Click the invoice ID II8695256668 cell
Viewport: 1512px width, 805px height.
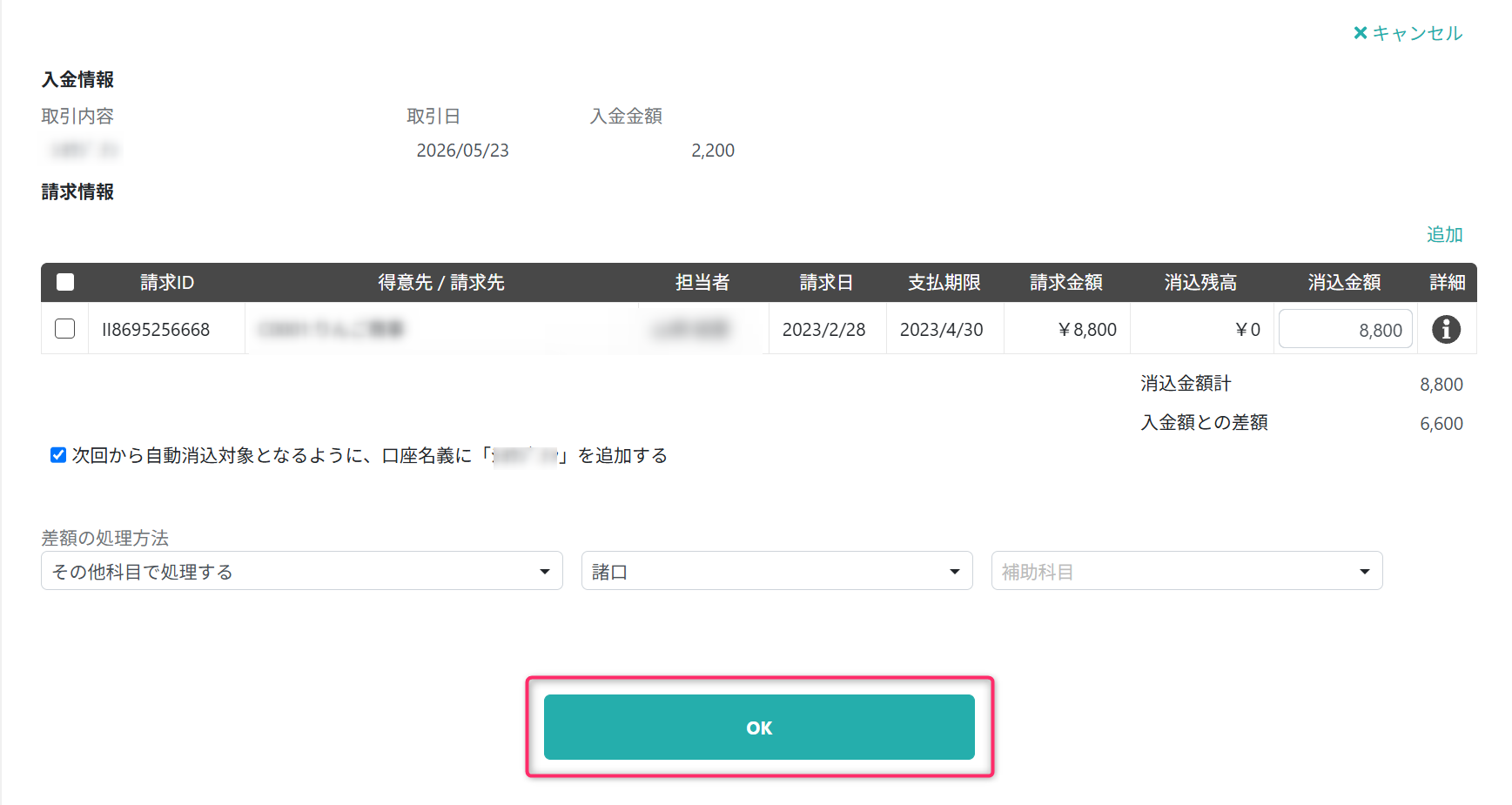156,330
